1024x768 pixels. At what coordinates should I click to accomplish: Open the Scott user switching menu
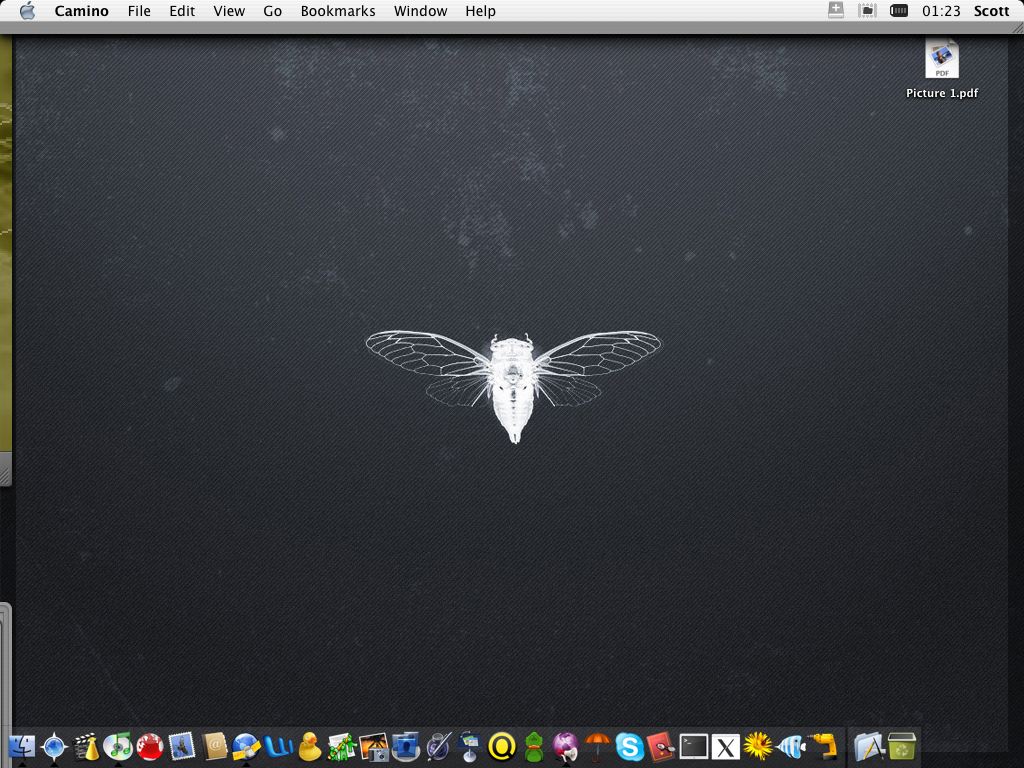tap(991, 11)
